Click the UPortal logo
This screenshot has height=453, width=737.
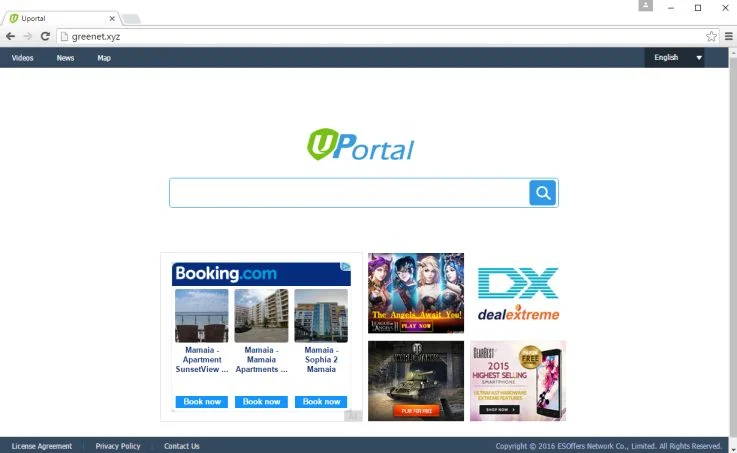361,145
